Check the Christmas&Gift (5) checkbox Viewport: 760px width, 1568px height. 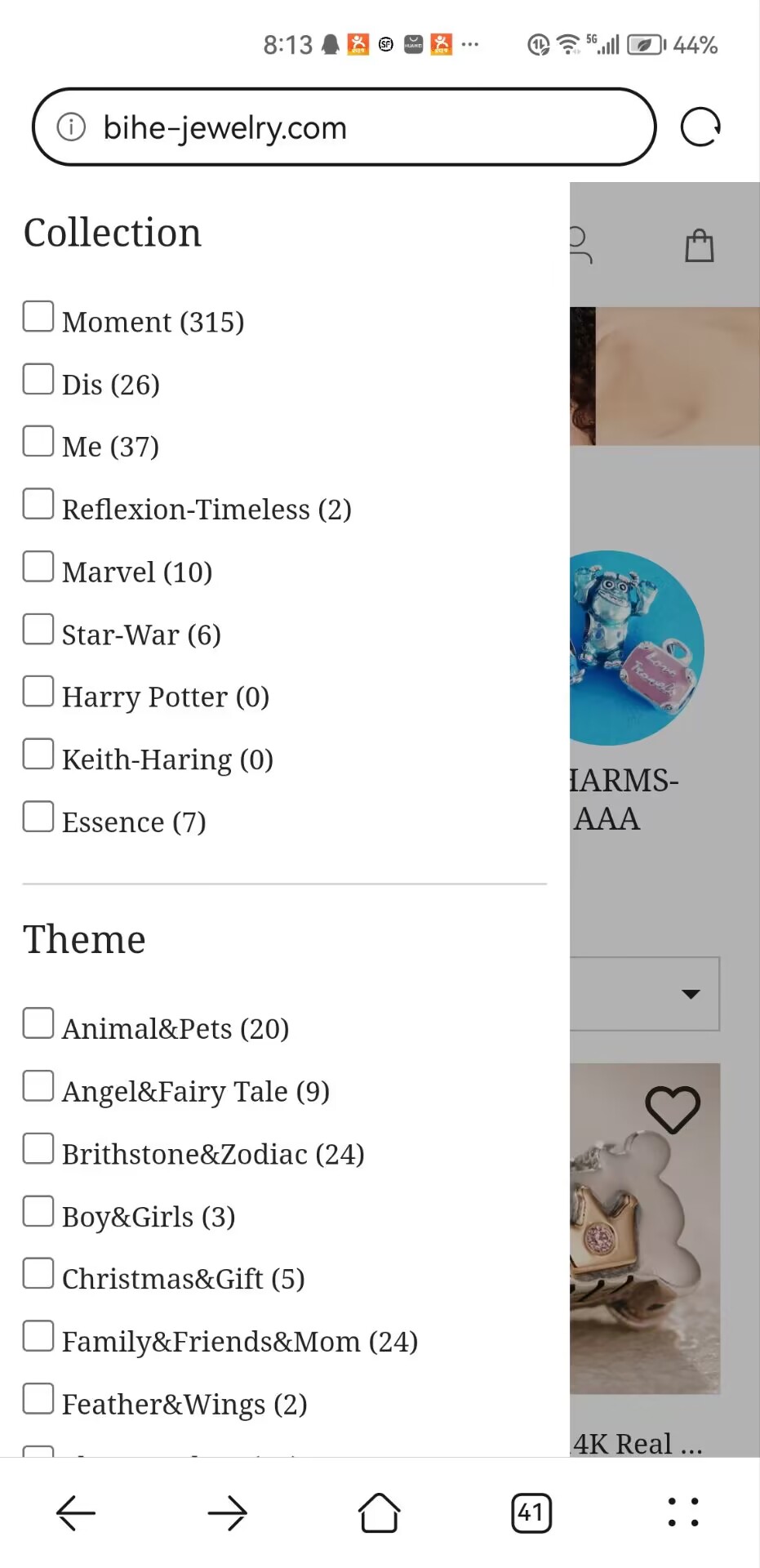tap(38, 1273)
